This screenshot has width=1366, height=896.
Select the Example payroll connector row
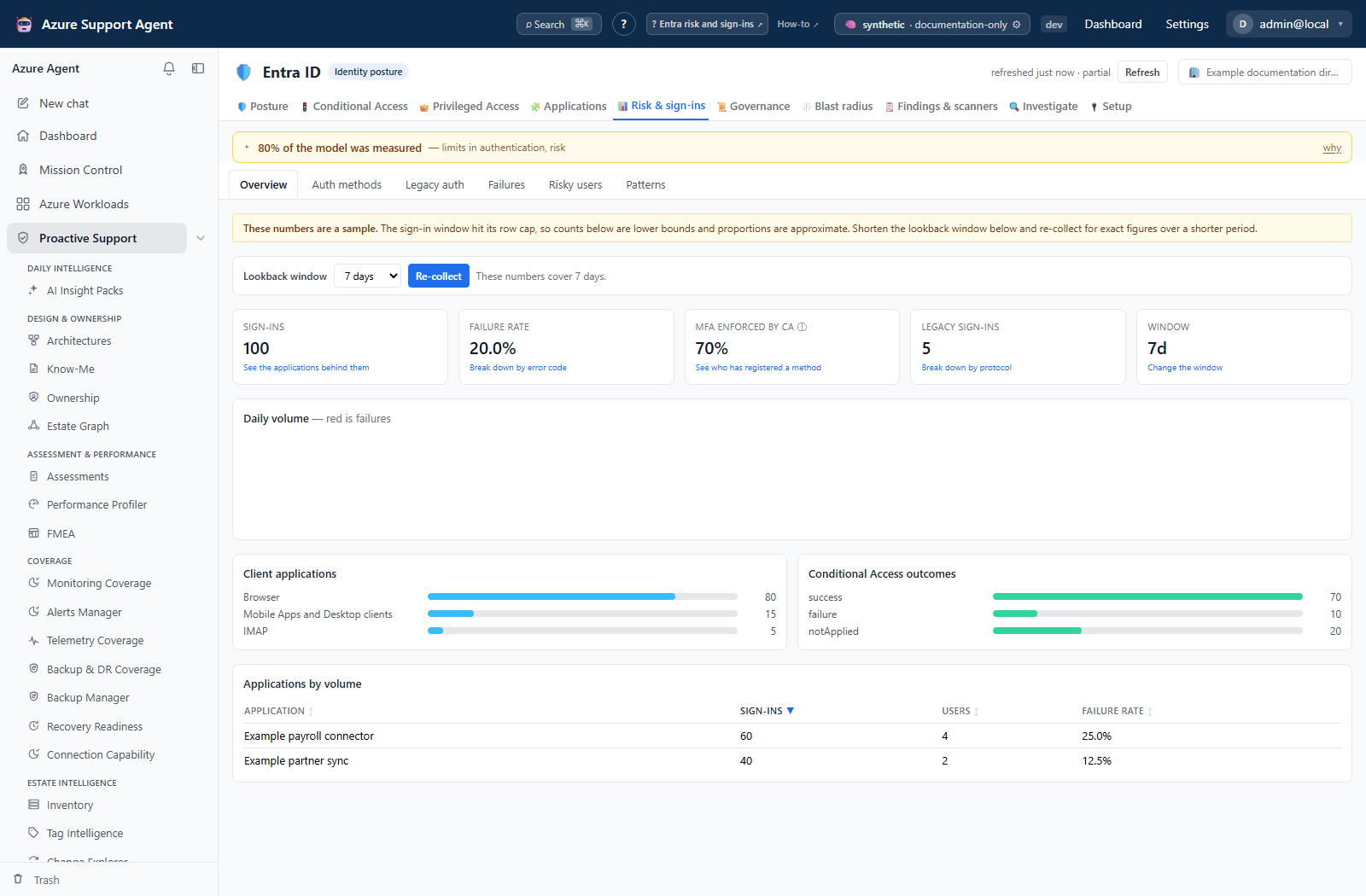791,736
